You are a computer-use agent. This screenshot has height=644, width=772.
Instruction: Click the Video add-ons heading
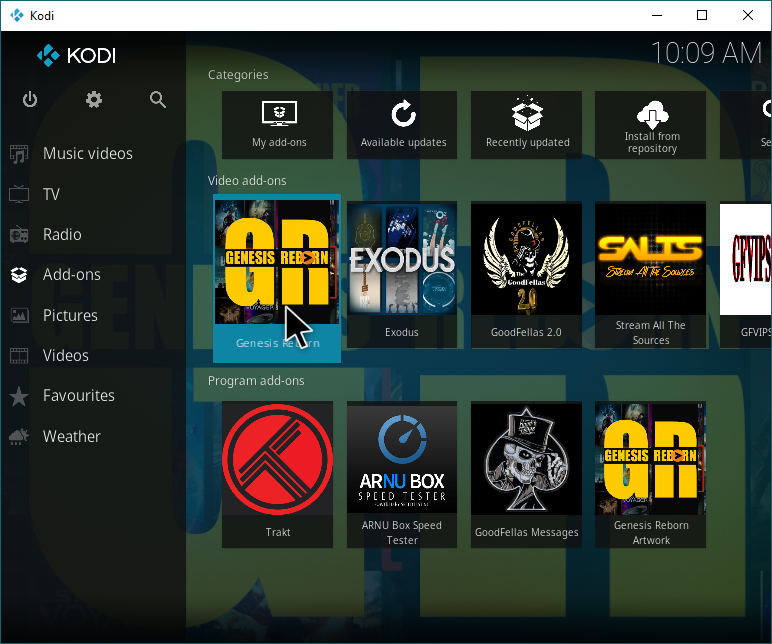click(247, 181)
